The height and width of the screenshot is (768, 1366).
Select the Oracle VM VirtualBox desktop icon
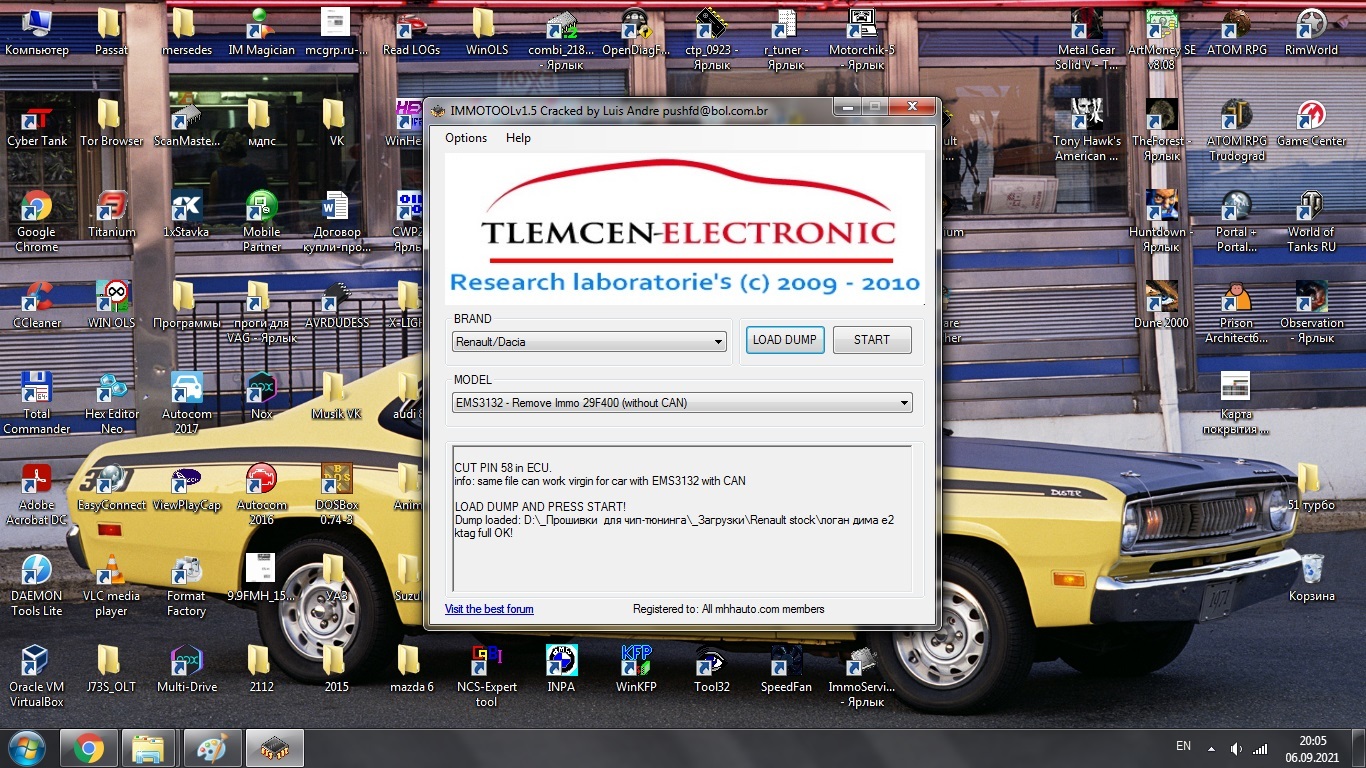coord(37,677)
